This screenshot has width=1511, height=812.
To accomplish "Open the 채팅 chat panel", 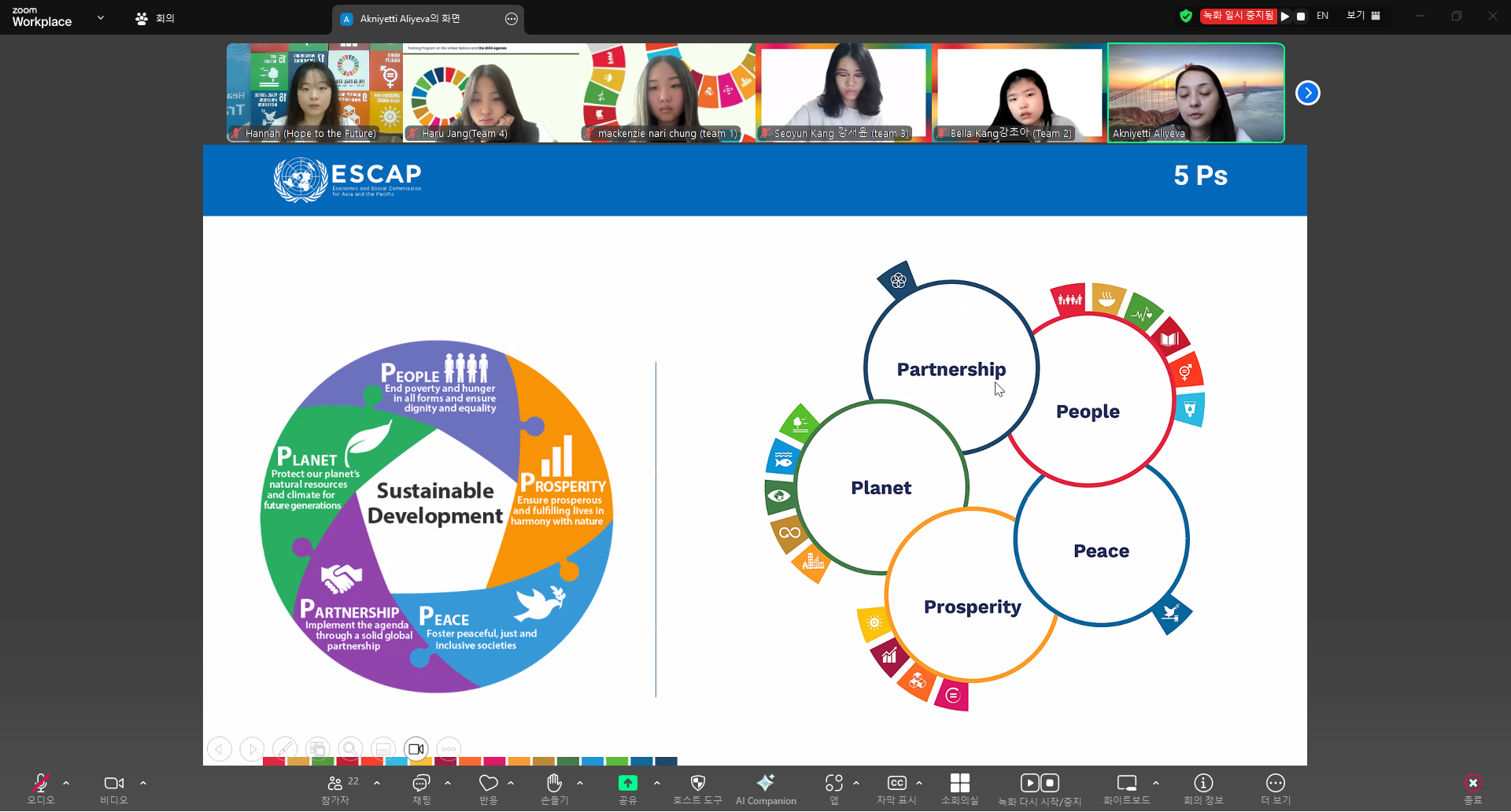I will click(422, 789).
